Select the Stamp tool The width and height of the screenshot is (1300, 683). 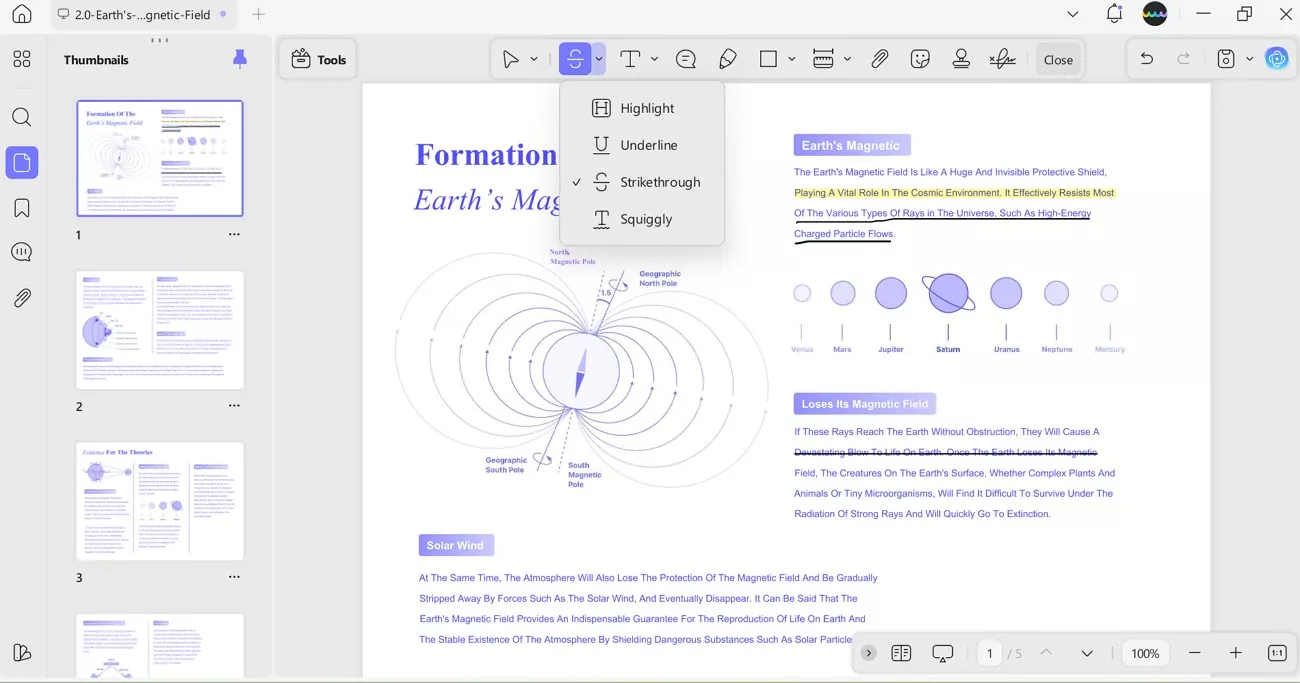coord(961,60)
